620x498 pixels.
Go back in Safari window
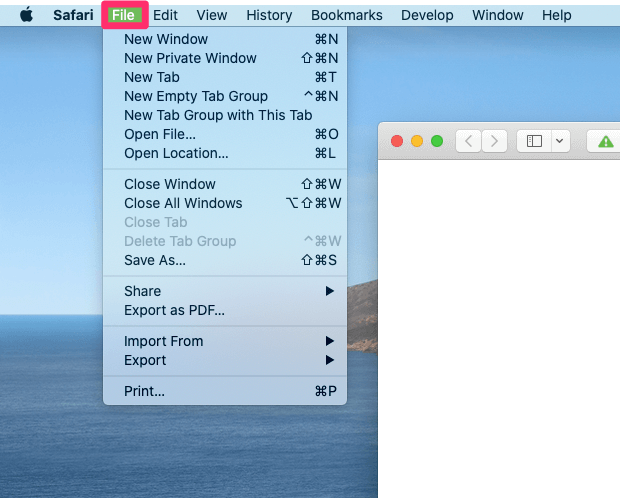[469, 141]
